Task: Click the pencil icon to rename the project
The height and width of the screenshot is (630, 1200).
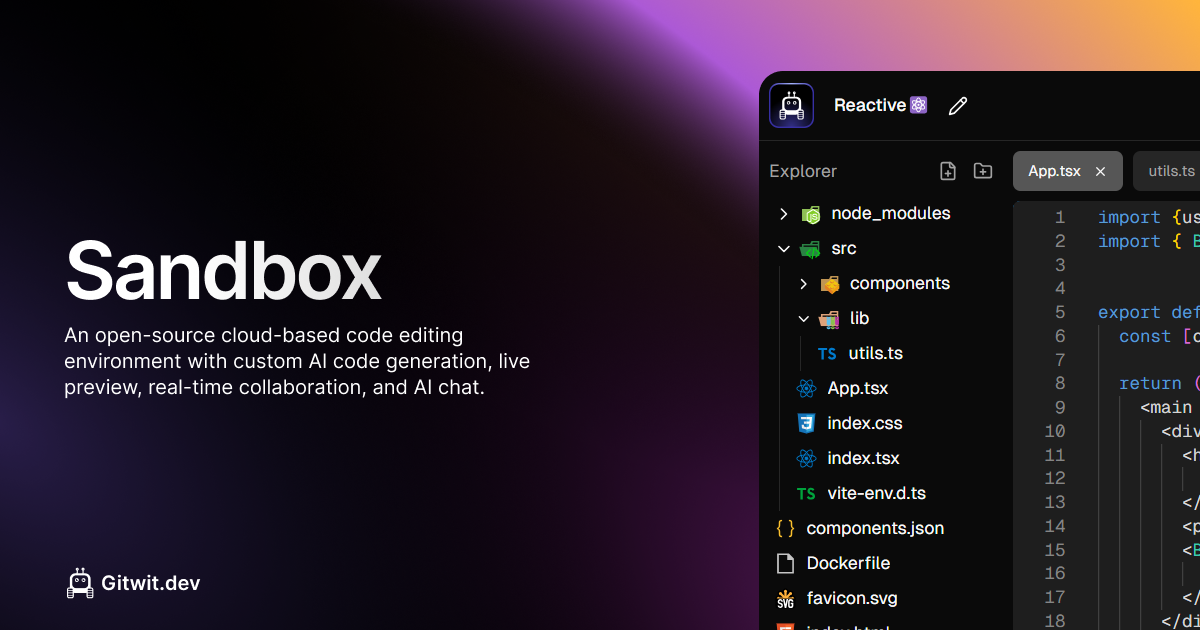Action: point(957,105)
